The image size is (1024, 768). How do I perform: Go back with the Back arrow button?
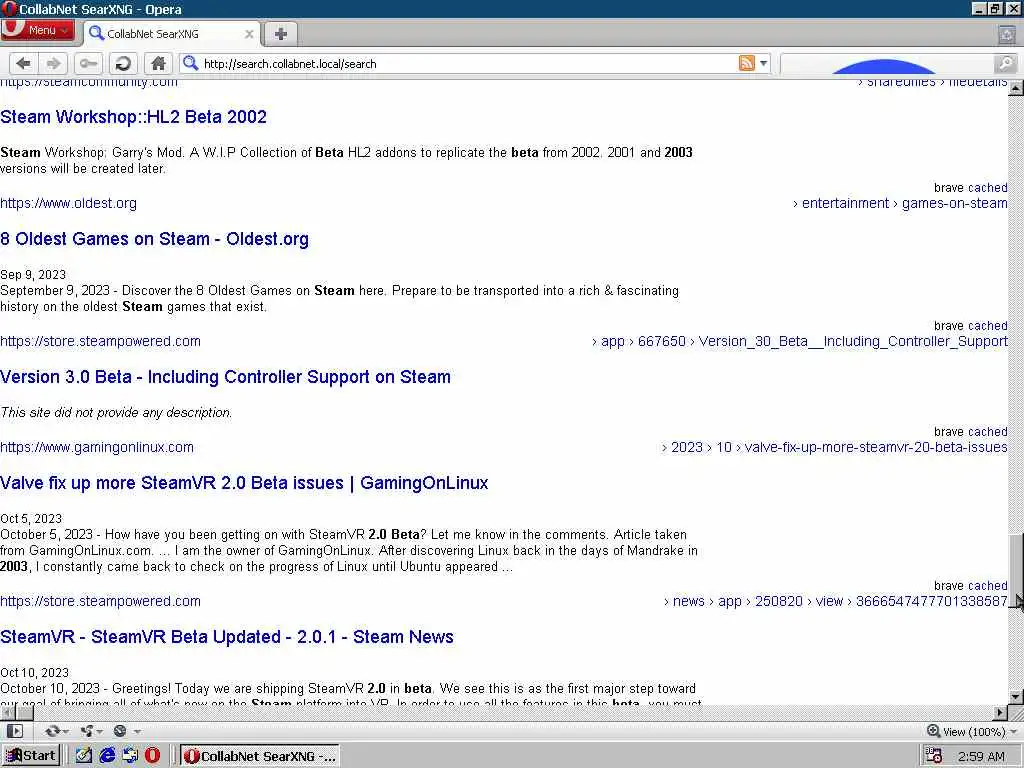click(24, 63)
